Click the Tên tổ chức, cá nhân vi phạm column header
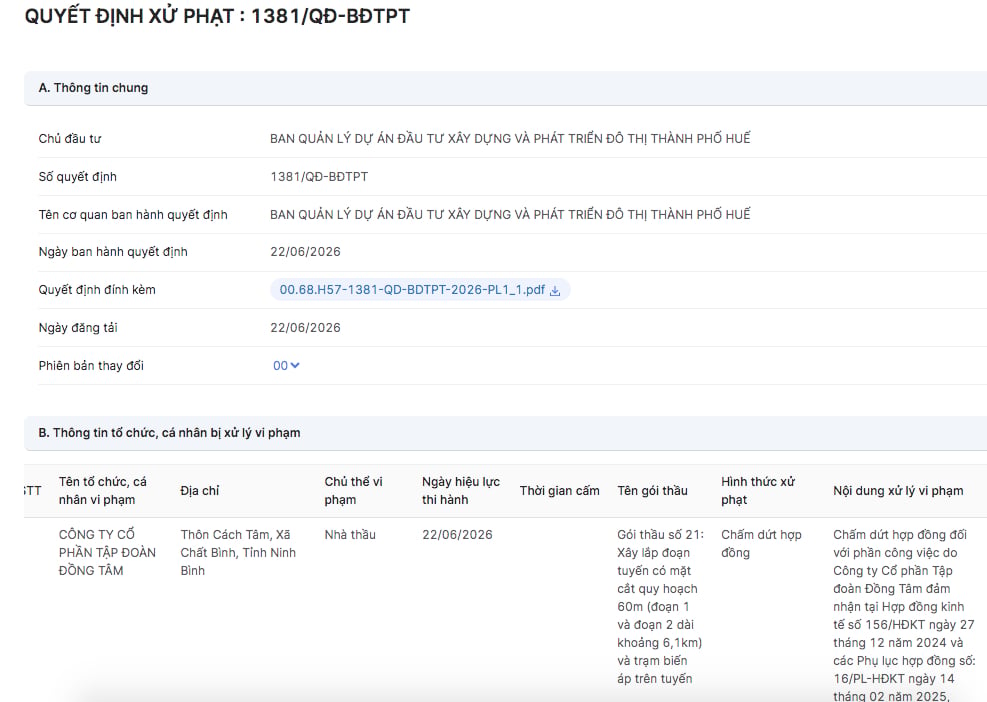The height and width of the screenshot is (702, 987). pos(103,490)
